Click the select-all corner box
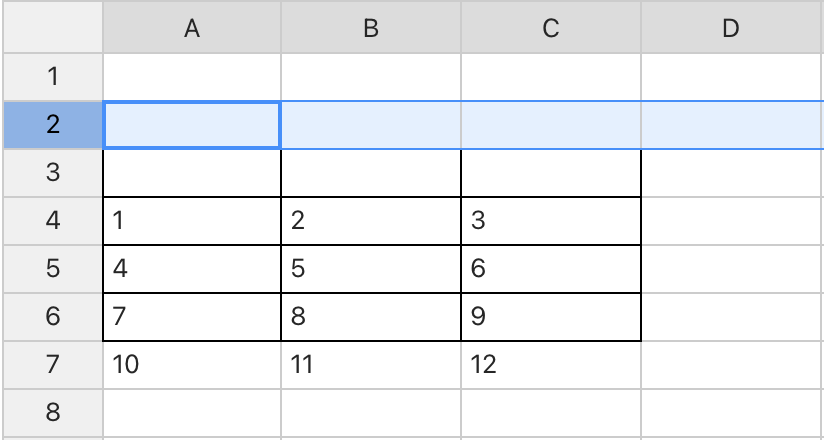Viewport: 824px width, 440px height. point(53,27)
